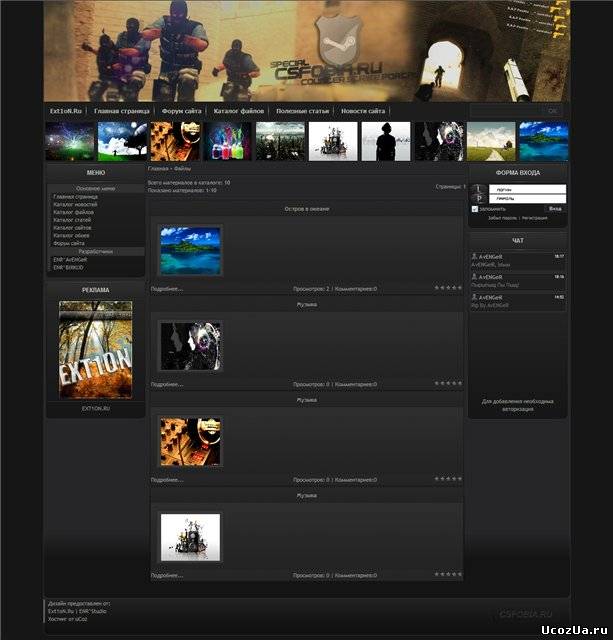Click the password field icon in the login form
Image resolution: width=613 pixels, height=640 pixels.
(x=478, y=199)
